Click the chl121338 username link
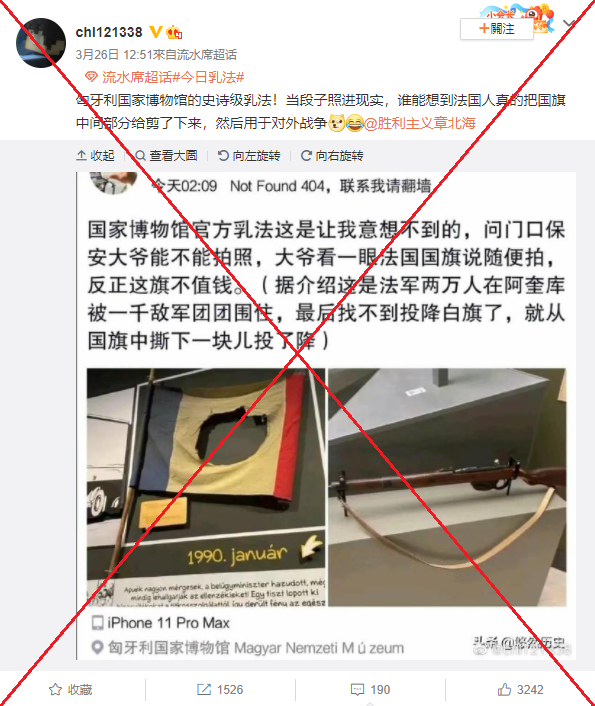 click(x=109, y=32)
